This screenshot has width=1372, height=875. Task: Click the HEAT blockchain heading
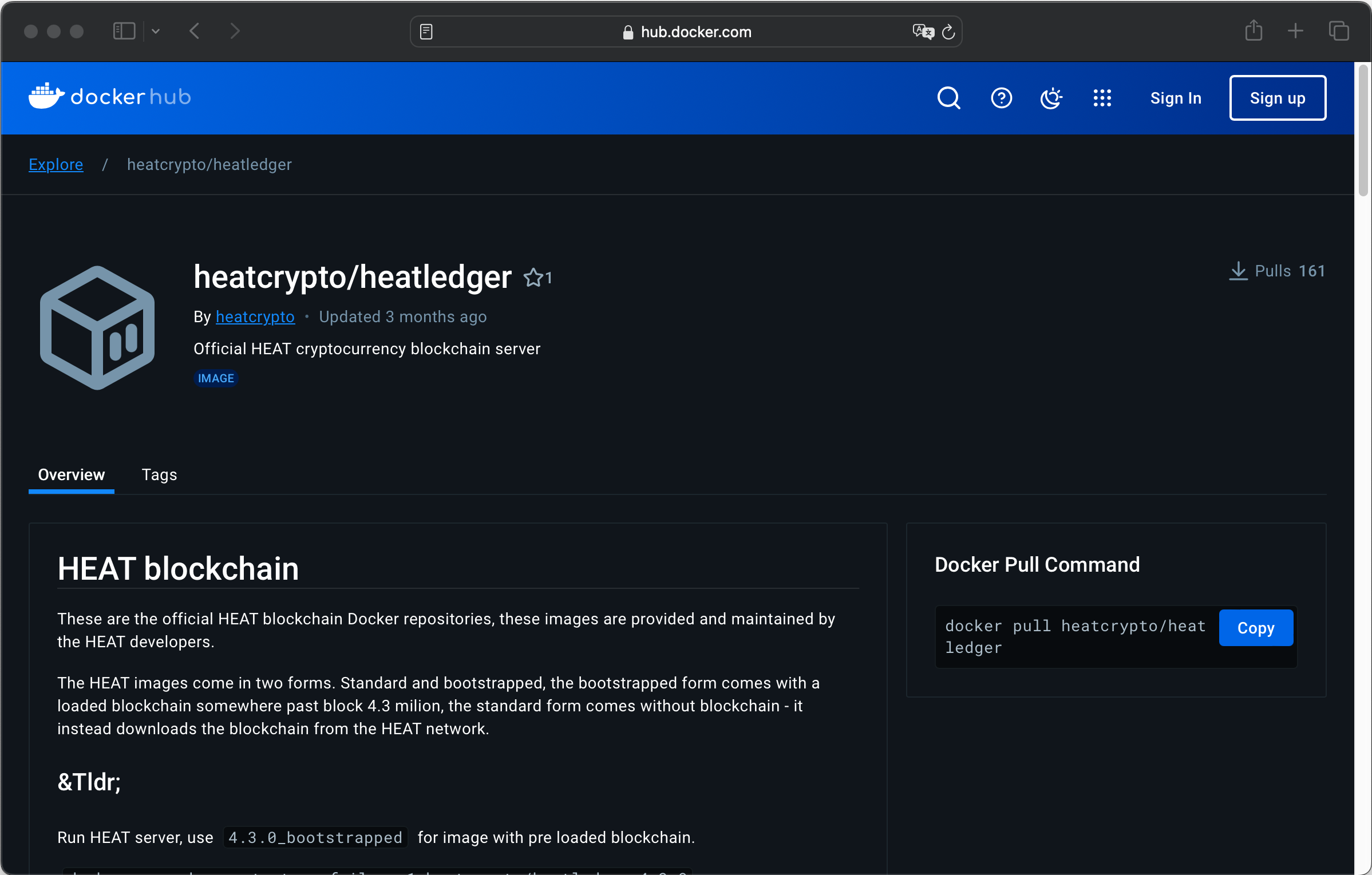178,569
